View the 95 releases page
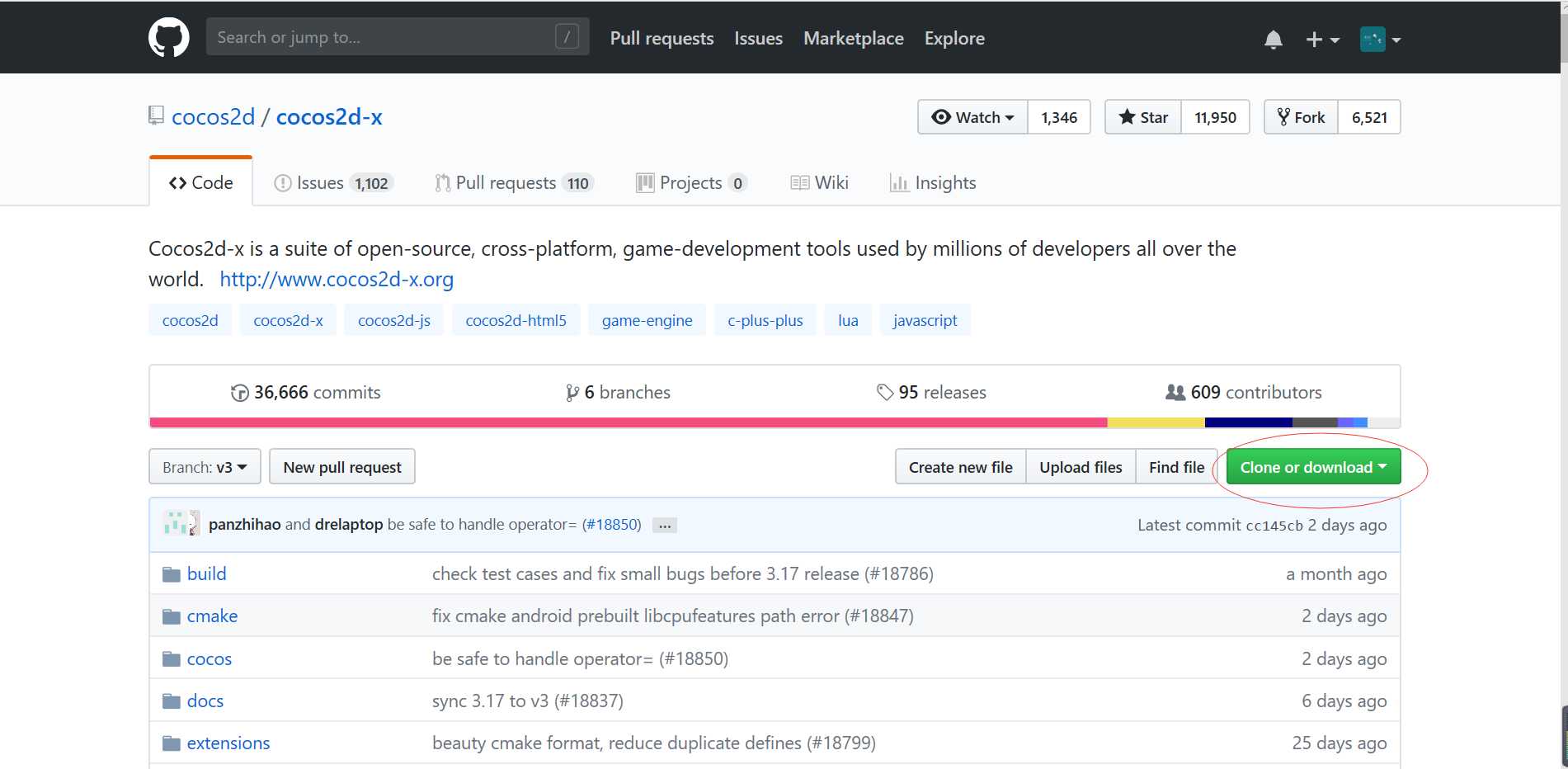 [931, 392]
